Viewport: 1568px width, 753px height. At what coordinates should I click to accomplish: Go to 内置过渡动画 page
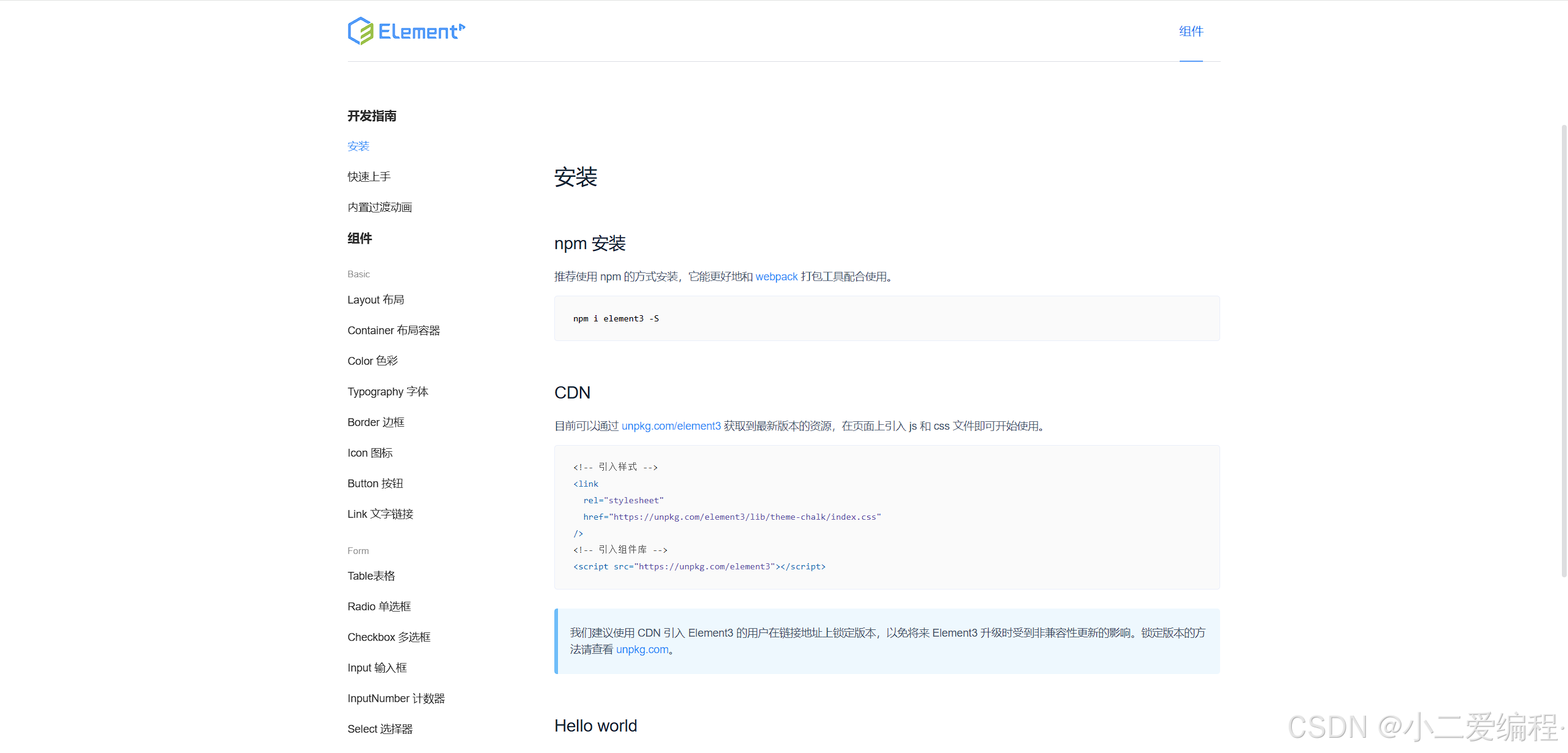pos(379,208)
